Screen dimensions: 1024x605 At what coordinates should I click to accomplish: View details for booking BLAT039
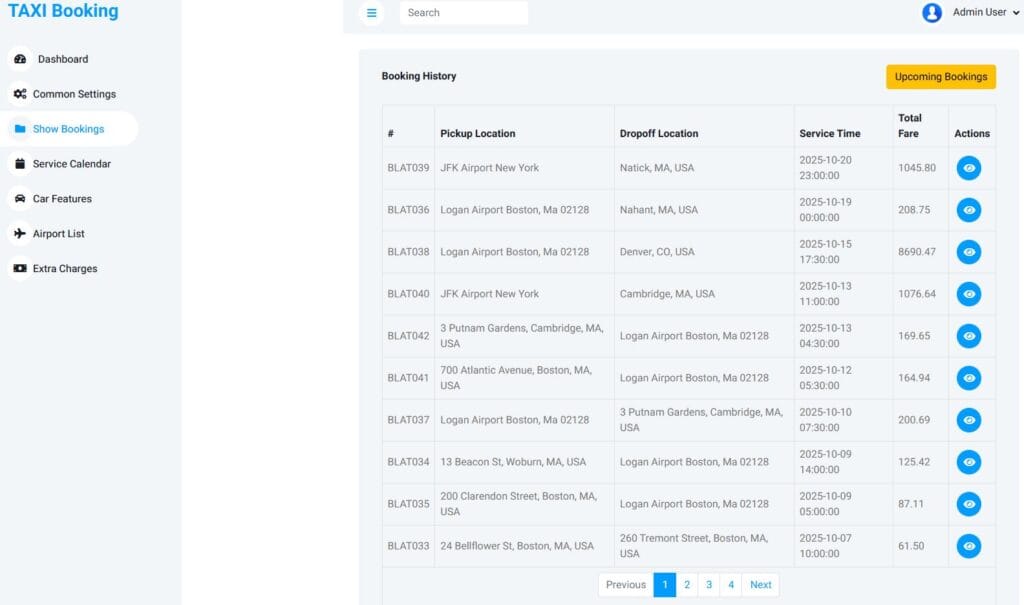point(968,168)
